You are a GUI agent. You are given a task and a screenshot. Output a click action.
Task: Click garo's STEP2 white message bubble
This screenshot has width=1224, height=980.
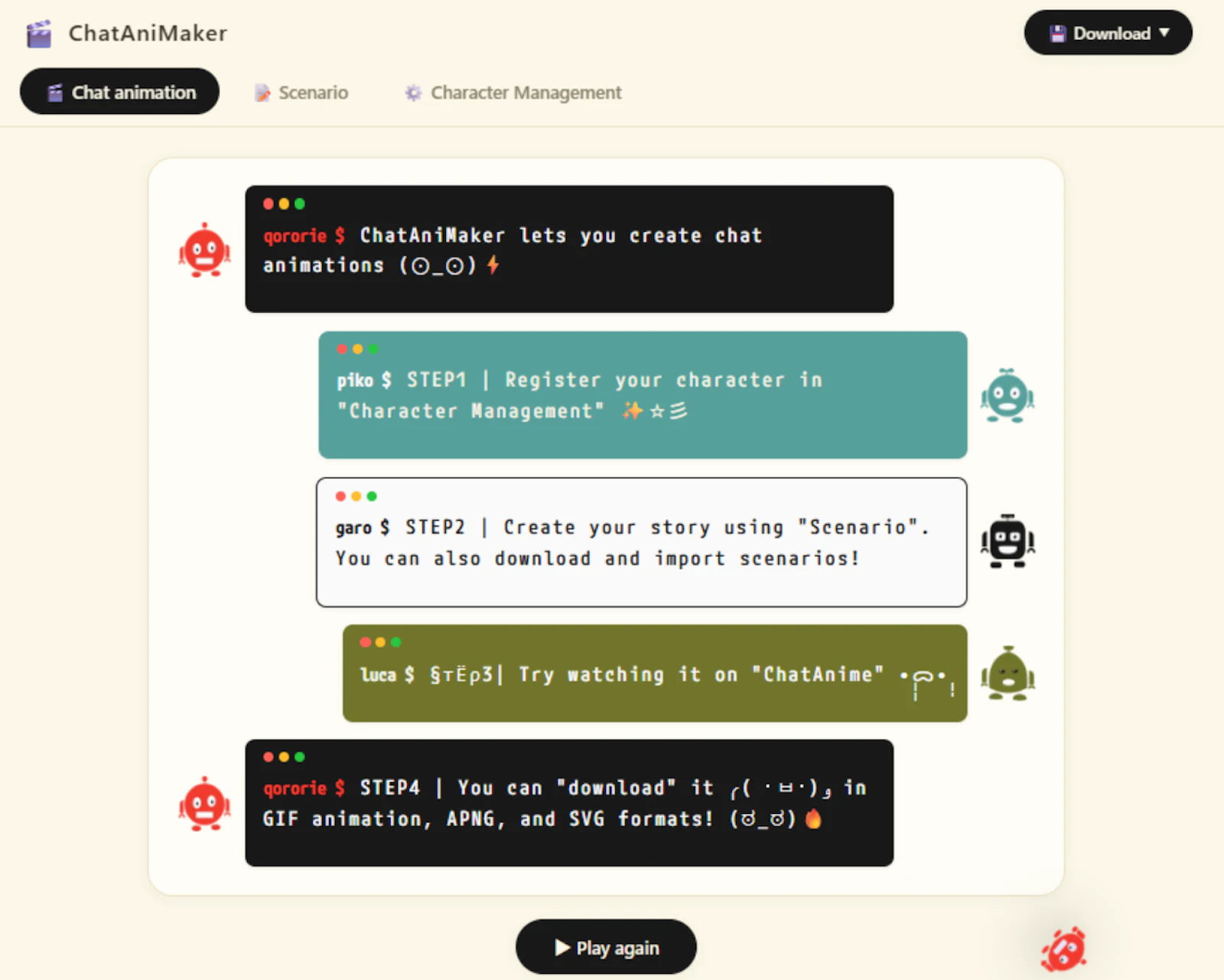pyautogui.click(x=642, y=542)
